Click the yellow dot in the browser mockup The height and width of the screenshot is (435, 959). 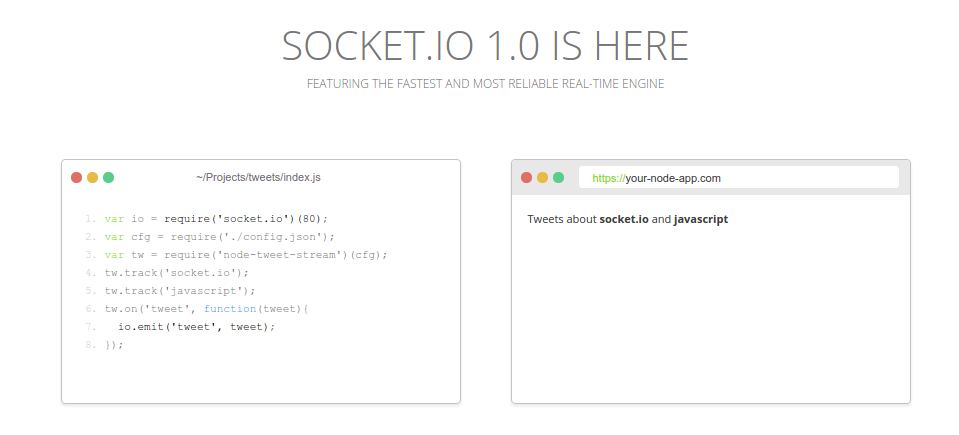pyautogui.click(x=542, y=178)
